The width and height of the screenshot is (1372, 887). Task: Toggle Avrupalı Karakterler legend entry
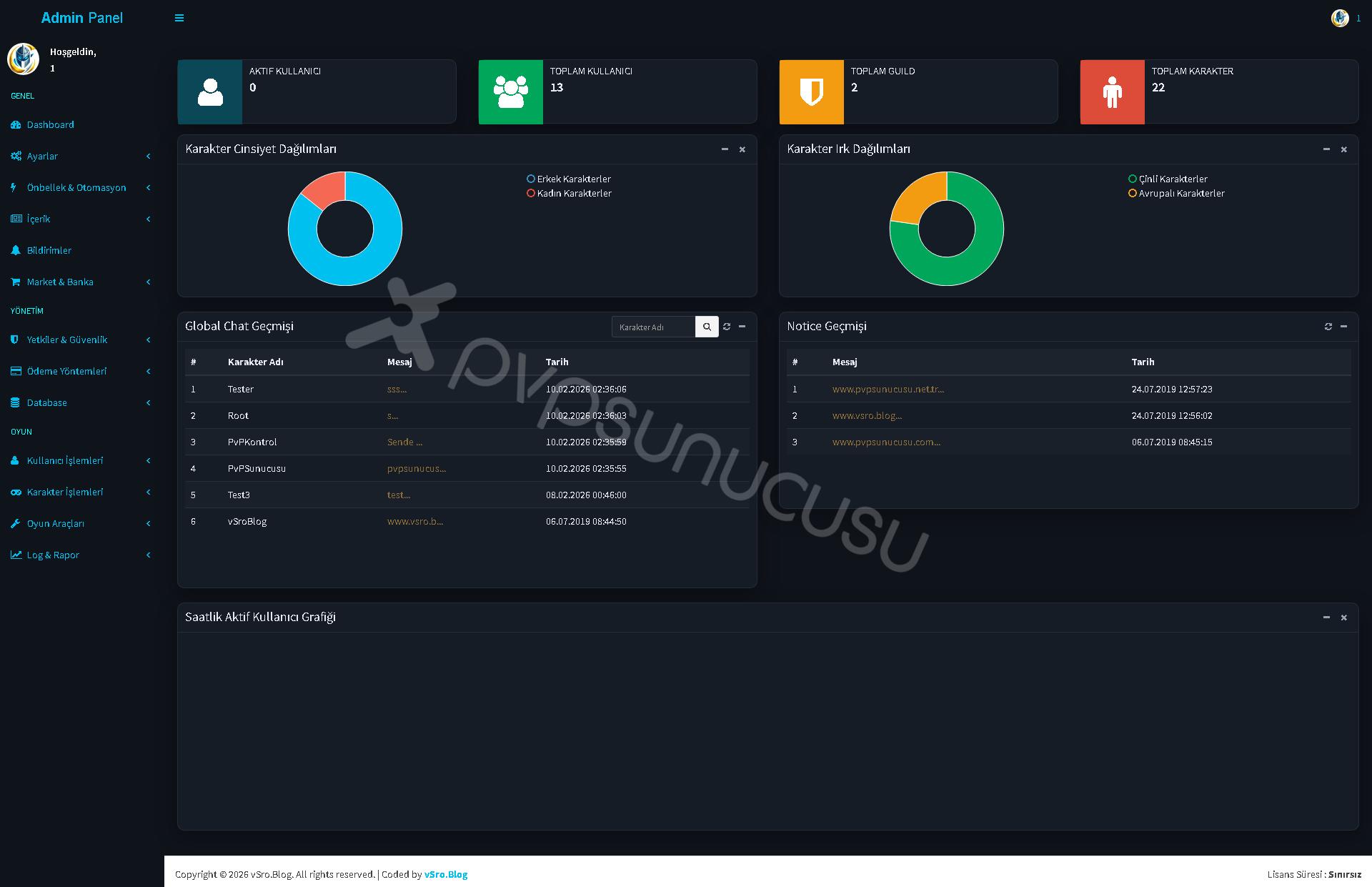(1177, 194)
